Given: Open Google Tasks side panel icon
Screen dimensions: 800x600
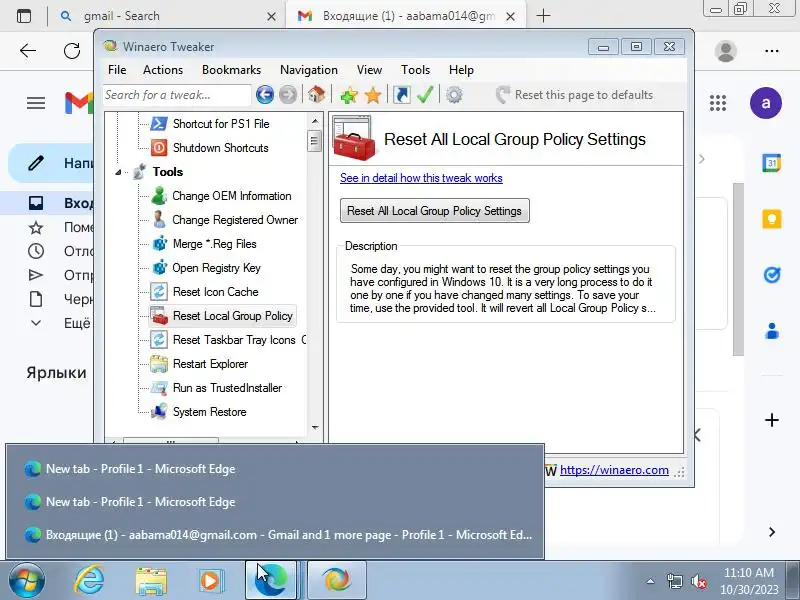Looking at the screenshot, I should (x=772, y=275).
